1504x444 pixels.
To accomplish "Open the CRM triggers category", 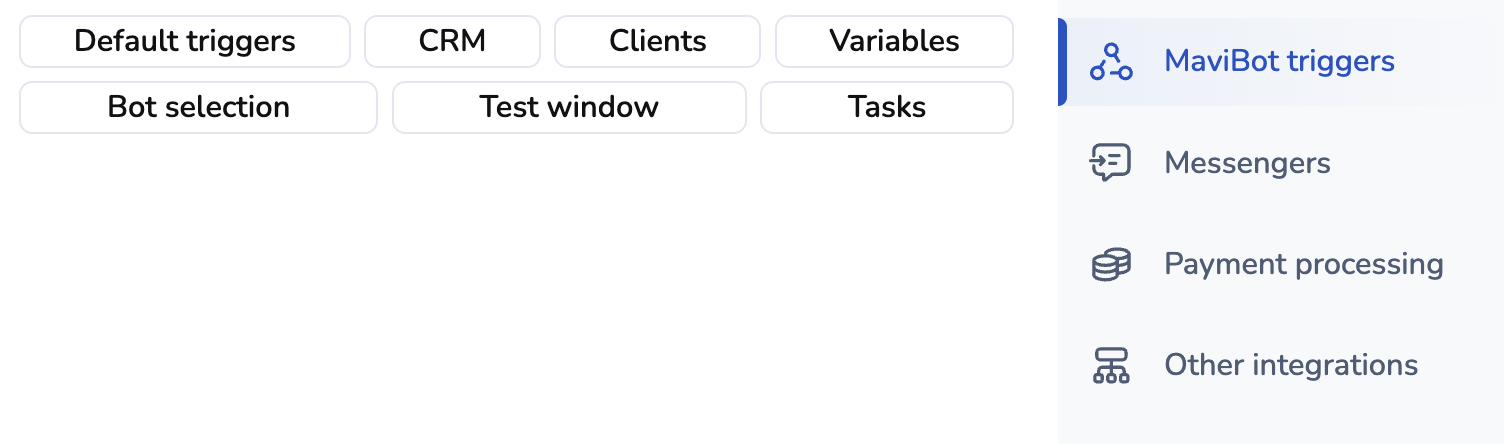I will point(452,41).
